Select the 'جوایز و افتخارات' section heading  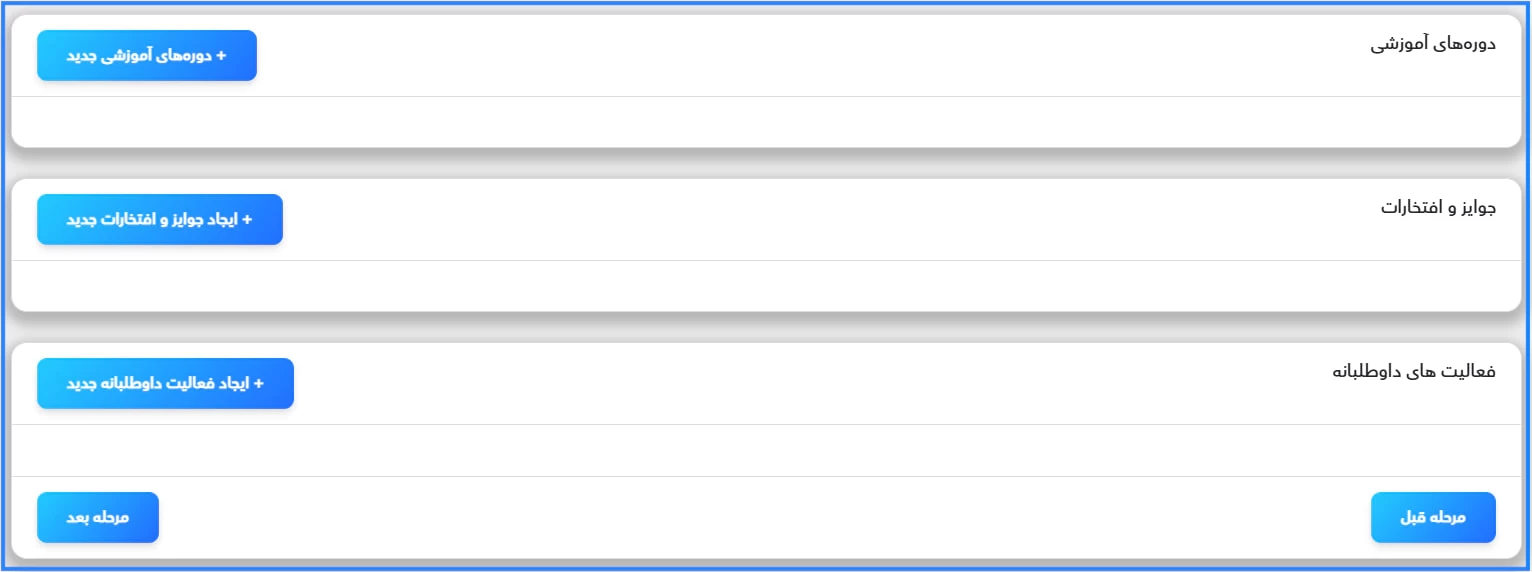1438,208
